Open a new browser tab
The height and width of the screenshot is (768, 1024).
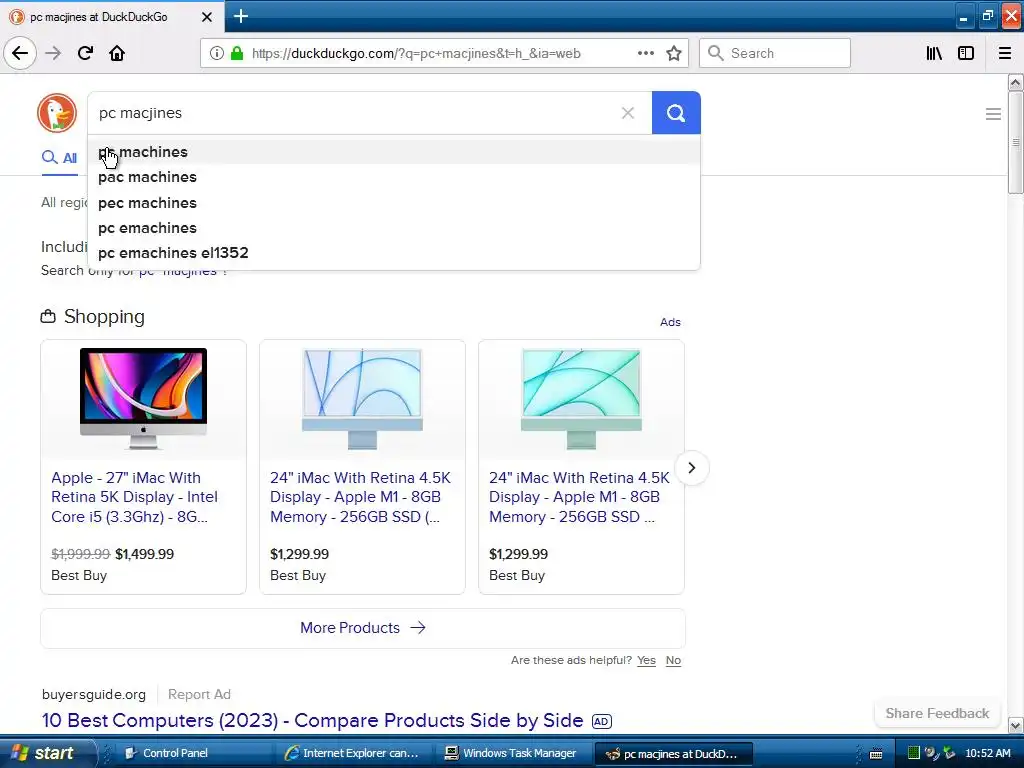point(241,16)
